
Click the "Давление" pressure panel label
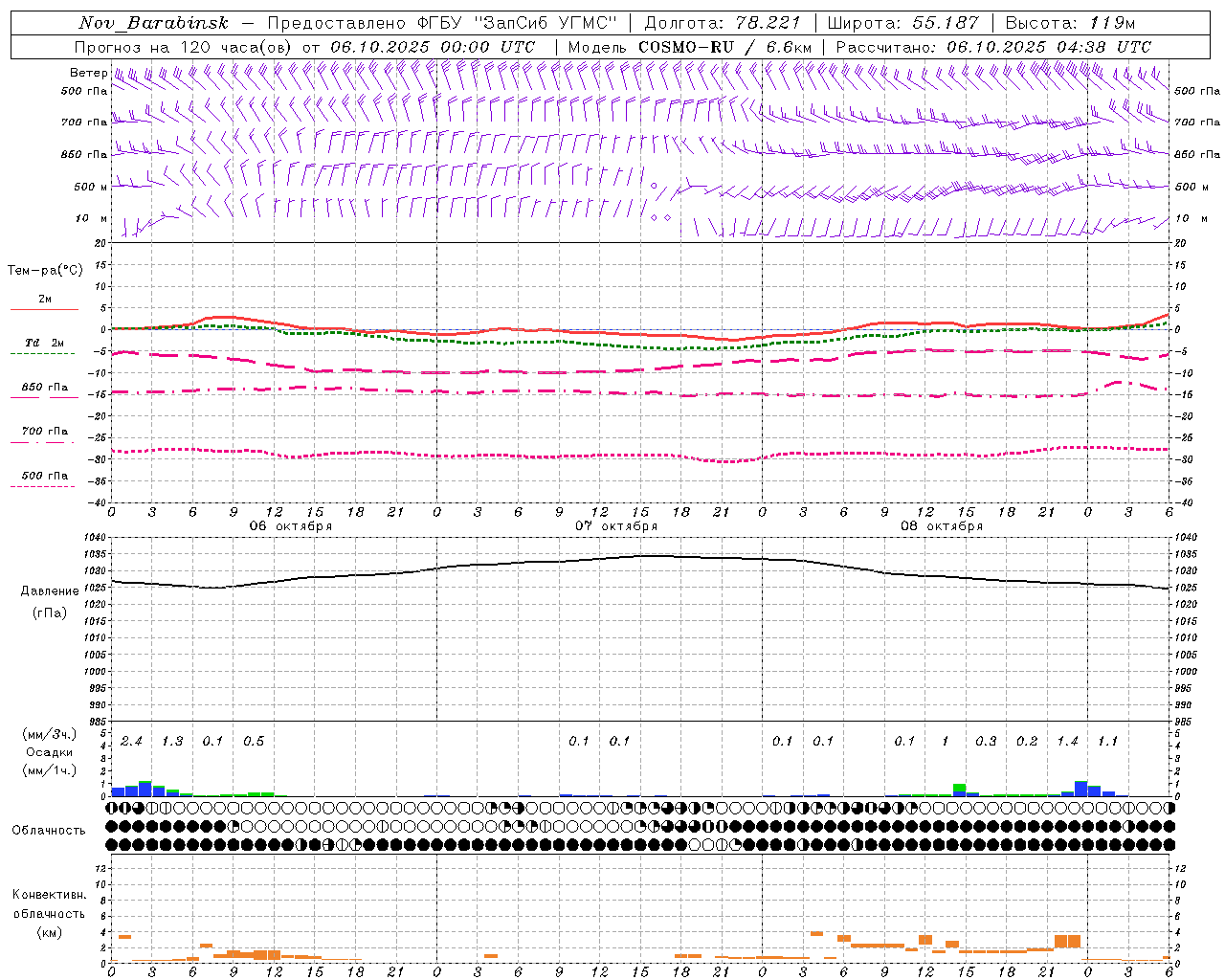point(50,591)
